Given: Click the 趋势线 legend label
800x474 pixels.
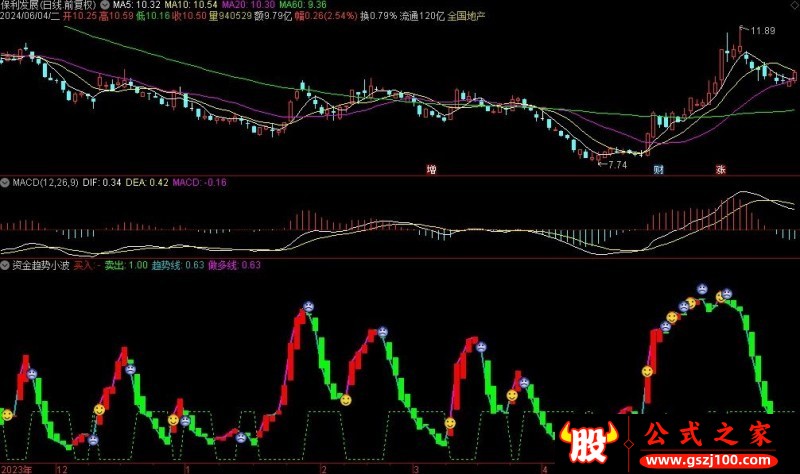Looking at the screenshot, I should pos(166,265).
